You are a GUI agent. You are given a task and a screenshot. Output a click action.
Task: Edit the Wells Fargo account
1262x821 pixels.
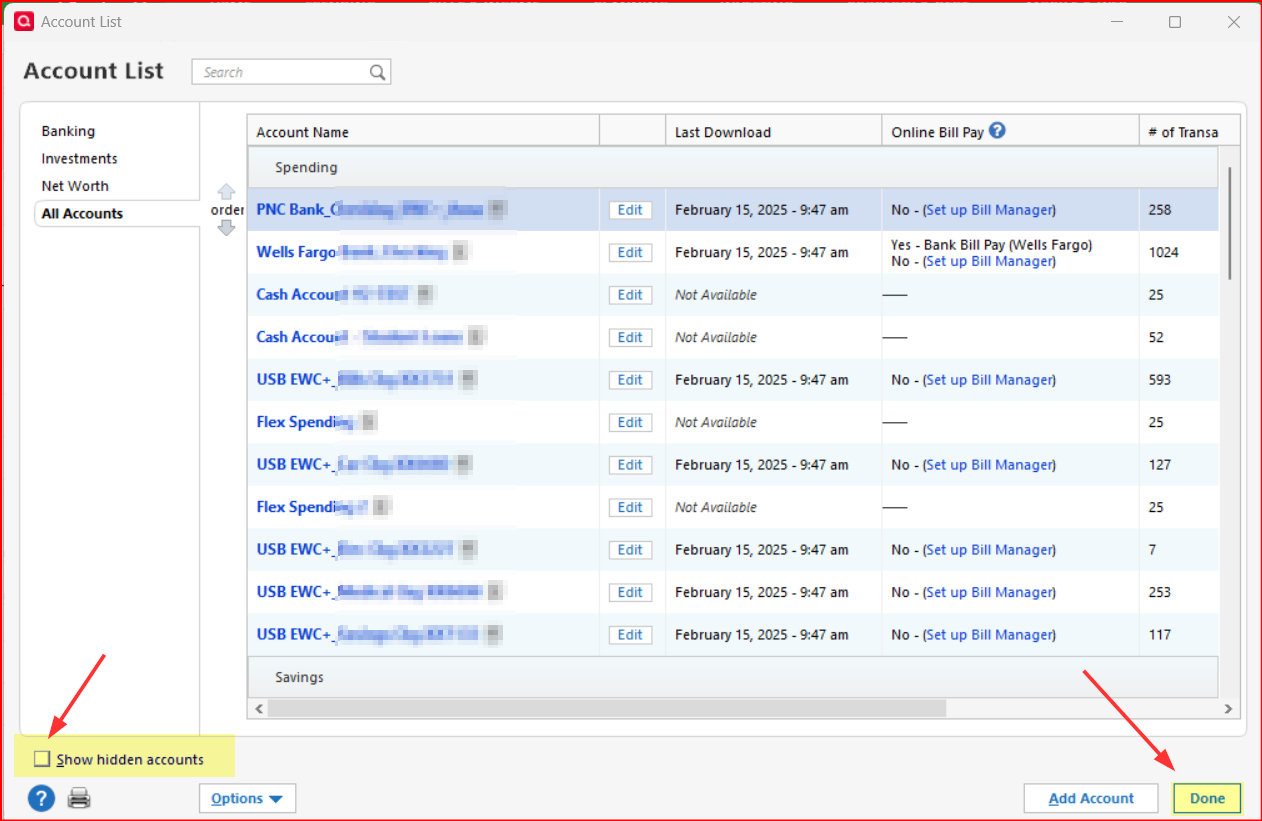pyautogui.click(x=630, y=252)
